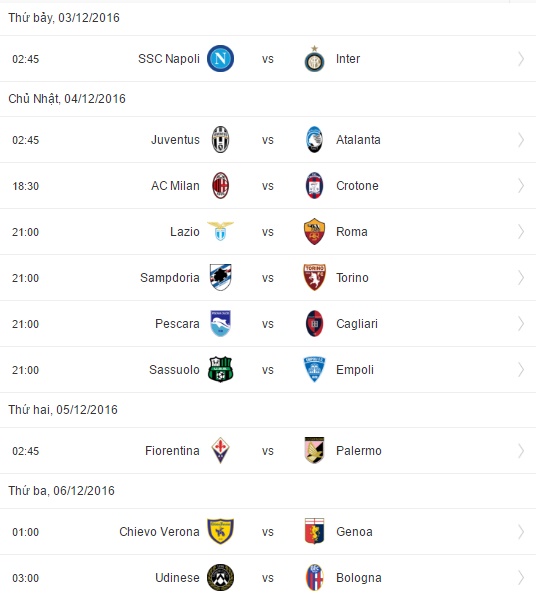Click the Inter club crest
This screenshot has height=597, width=536.
[314, 59]
